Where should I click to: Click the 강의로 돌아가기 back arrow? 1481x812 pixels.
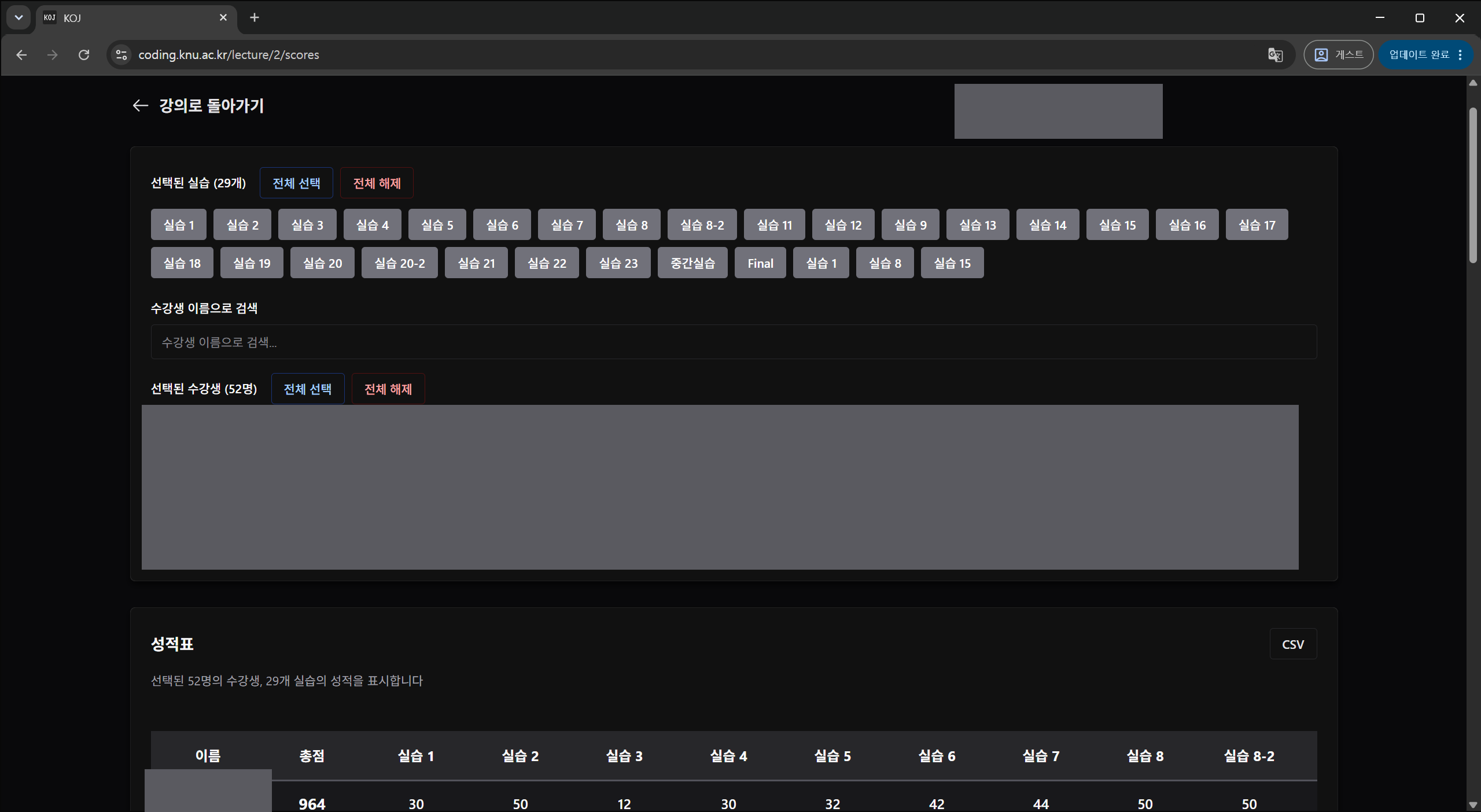click(141, 105)
